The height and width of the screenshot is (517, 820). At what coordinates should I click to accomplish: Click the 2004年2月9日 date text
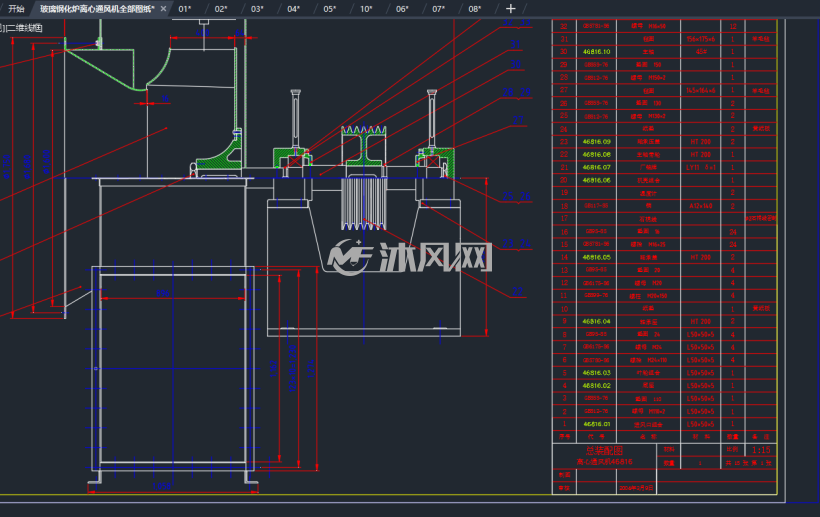point(636,488)
